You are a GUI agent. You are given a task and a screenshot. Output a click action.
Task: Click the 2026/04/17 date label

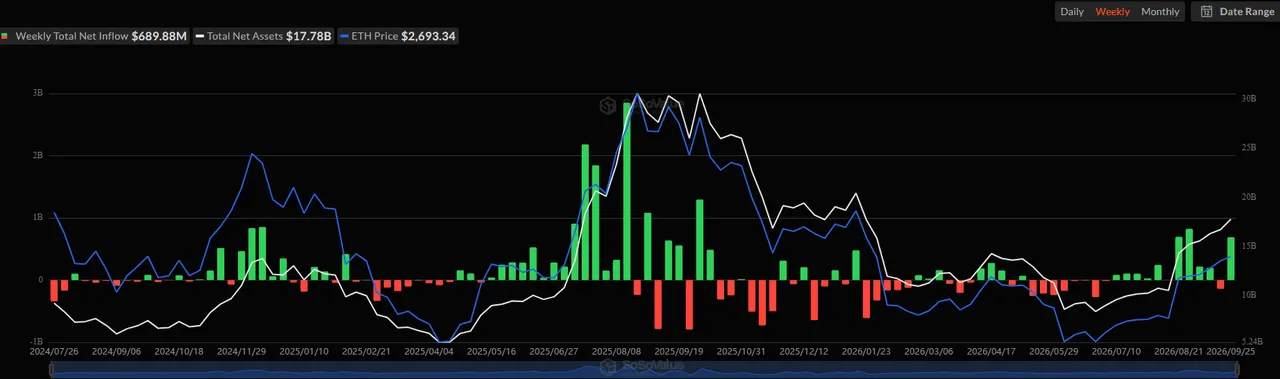point(990,352)
